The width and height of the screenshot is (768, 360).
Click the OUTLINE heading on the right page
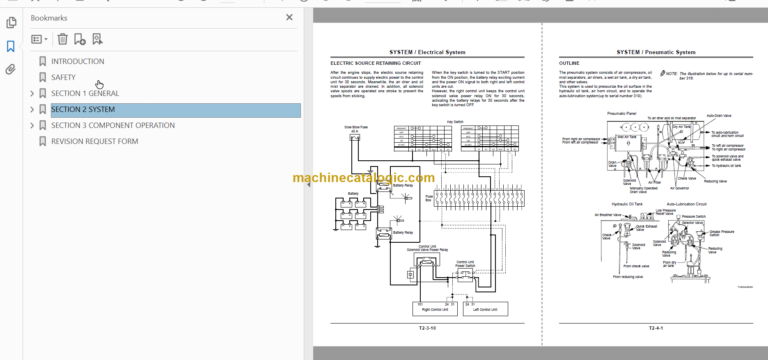[x=569, y=63]
